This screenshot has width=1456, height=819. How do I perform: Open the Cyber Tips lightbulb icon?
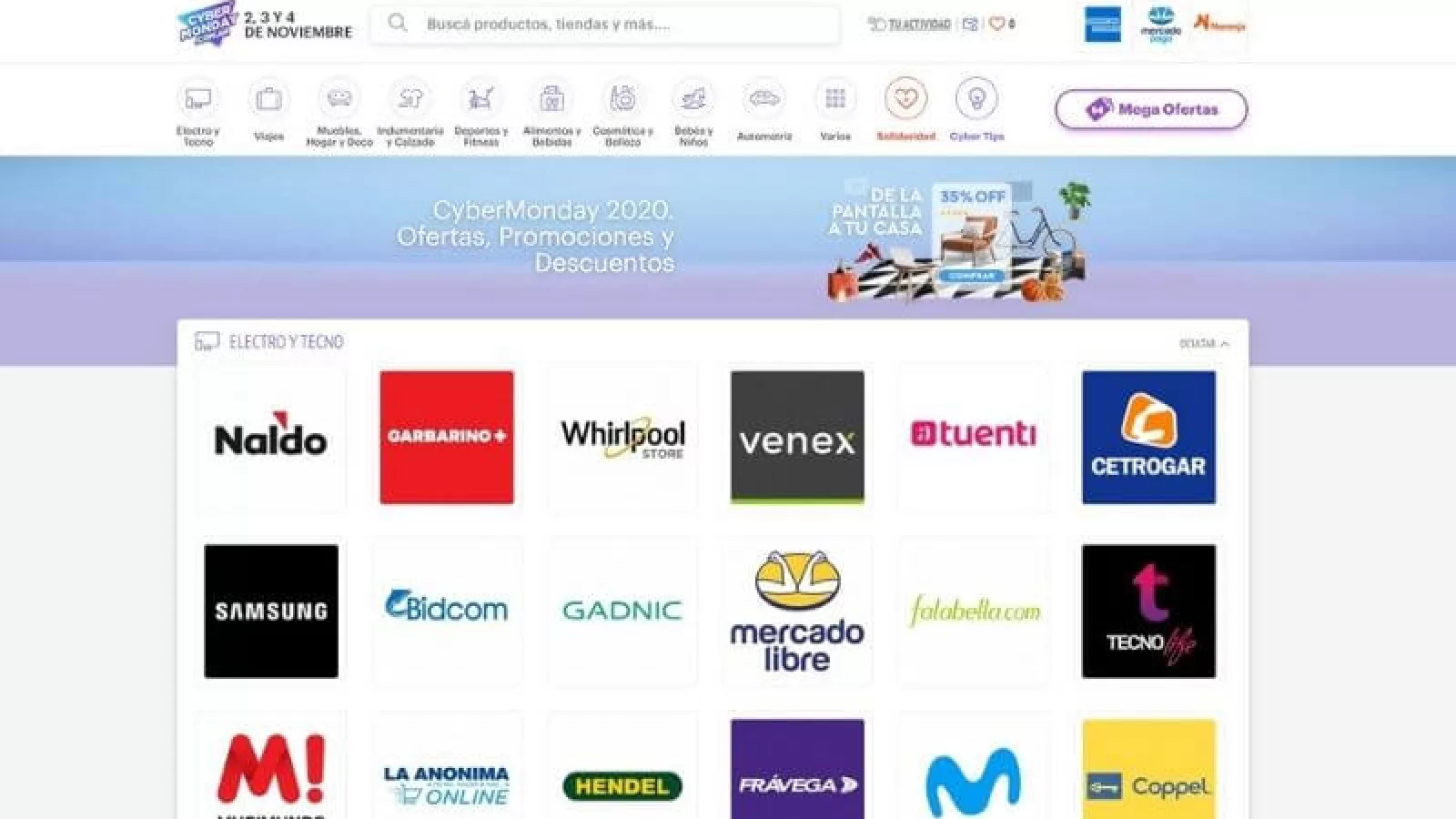coord(976,99)
